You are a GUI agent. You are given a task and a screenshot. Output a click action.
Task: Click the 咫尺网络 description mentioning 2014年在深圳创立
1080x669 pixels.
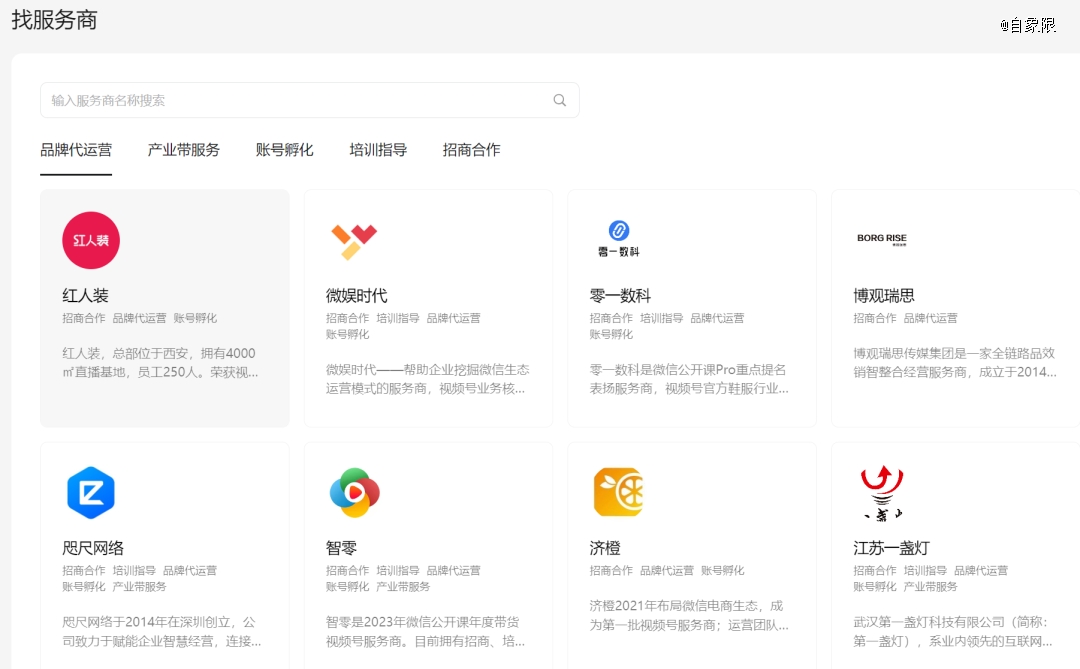[162, 631]
